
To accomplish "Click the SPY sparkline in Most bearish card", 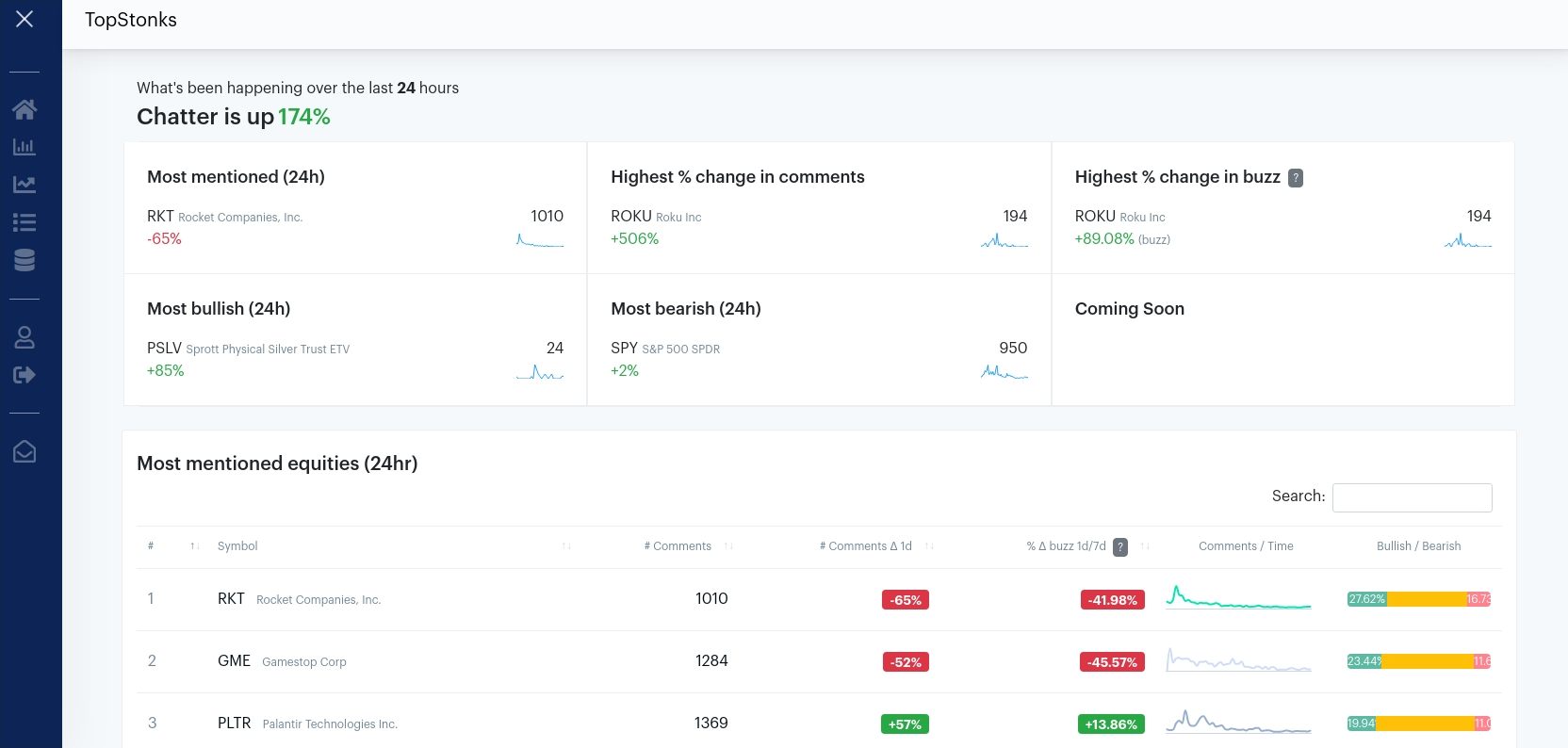I will (x=1004, y=372).
